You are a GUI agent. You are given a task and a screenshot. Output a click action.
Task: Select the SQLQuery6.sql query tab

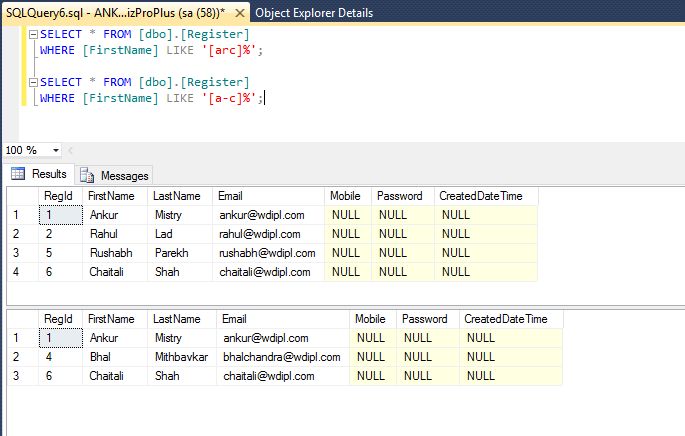(110, 13)
